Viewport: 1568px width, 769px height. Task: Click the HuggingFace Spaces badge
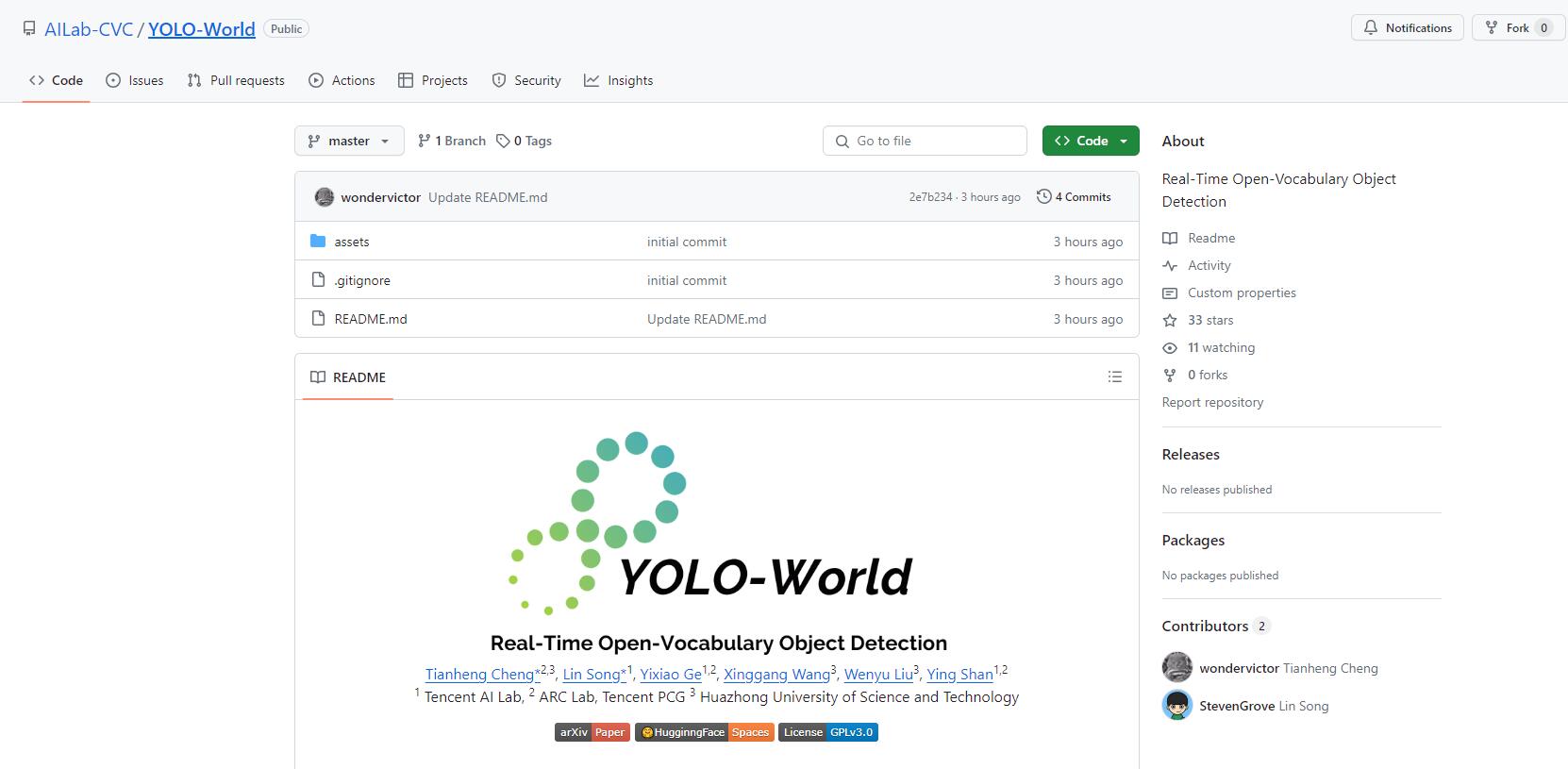705,732
